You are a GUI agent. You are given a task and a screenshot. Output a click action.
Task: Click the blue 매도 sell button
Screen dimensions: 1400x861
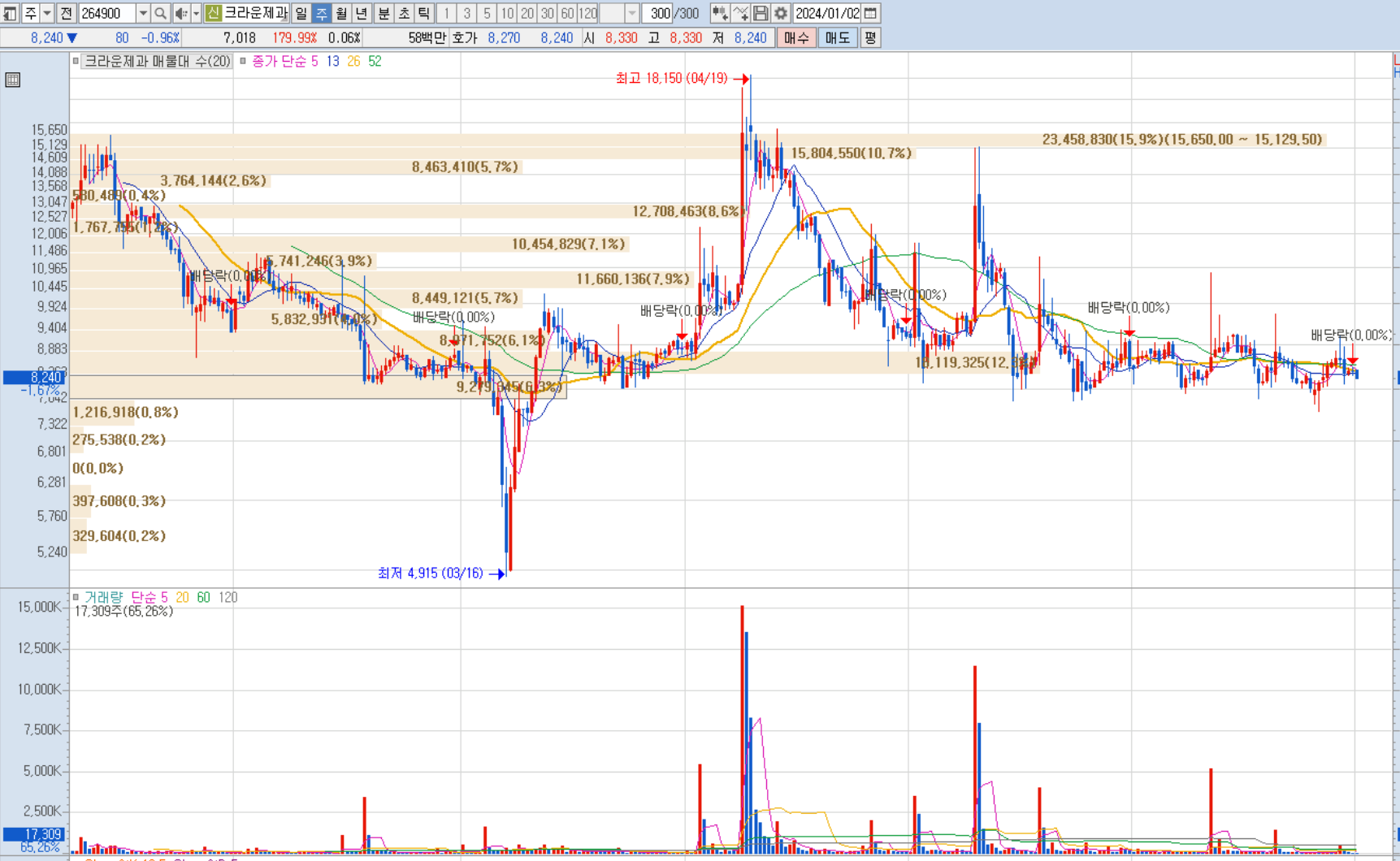(x=837, y=37)
